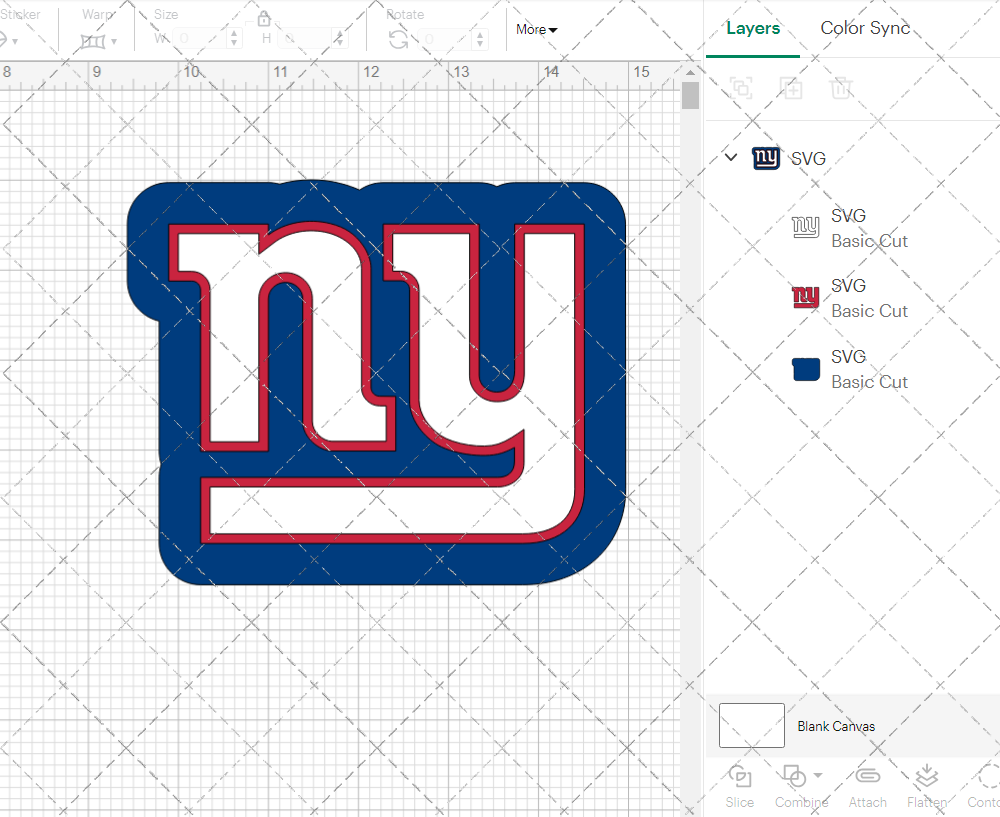The width and height of the screenshot is (1000, 817).
Task: Collapse the SVG group layer
Action: (731, 157)
